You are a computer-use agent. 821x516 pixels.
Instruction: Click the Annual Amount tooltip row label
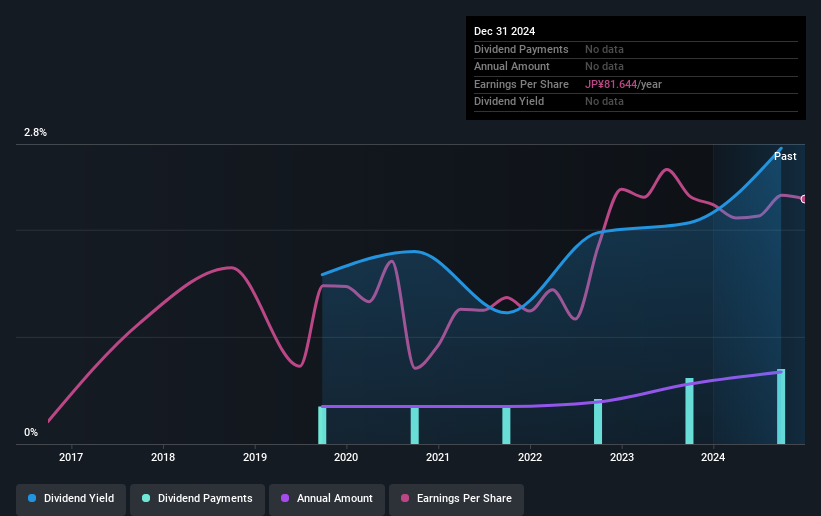coord(512,67)
